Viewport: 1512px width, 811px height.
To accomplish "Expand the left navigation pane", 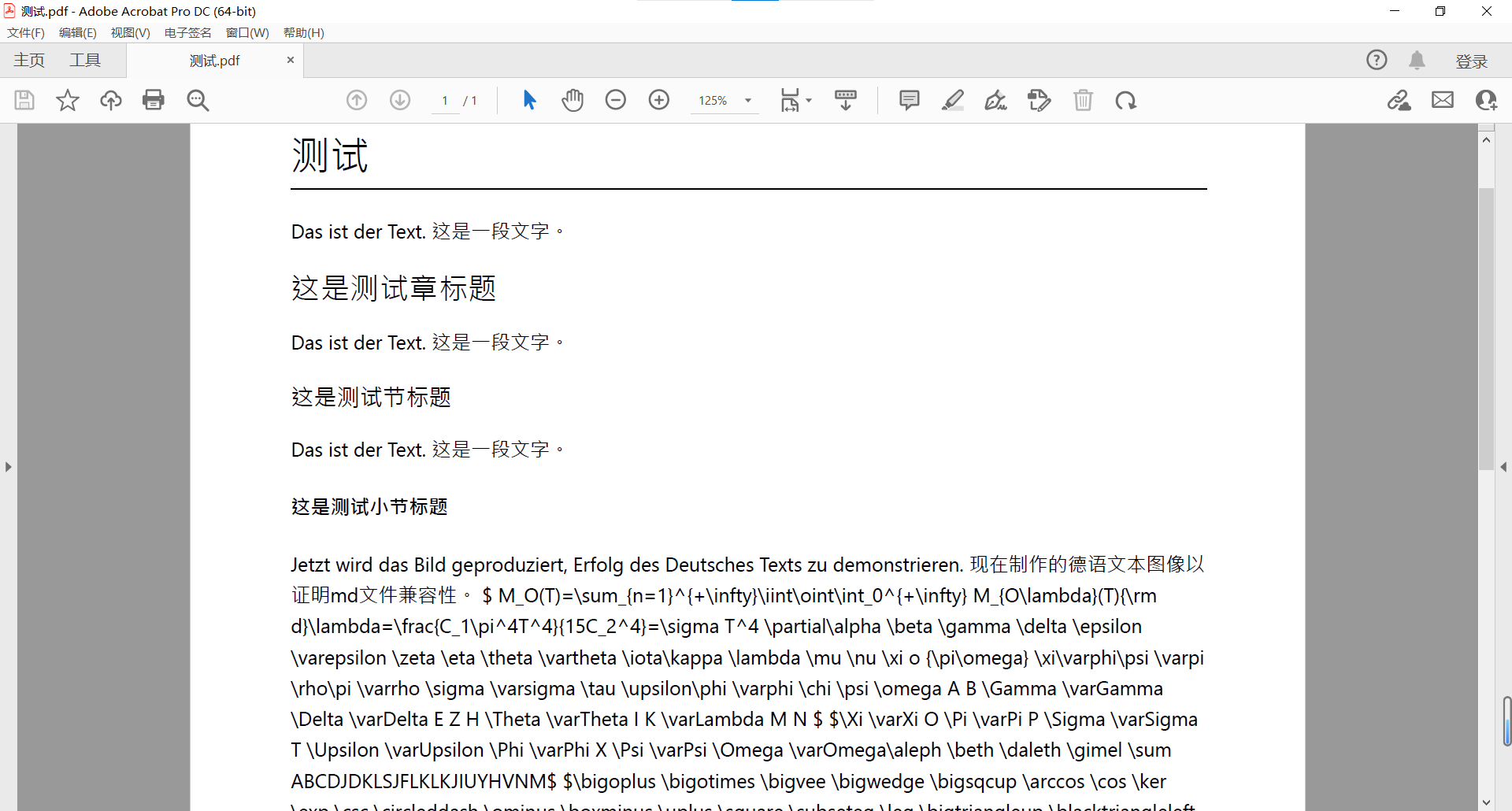I will click(8, 467).
